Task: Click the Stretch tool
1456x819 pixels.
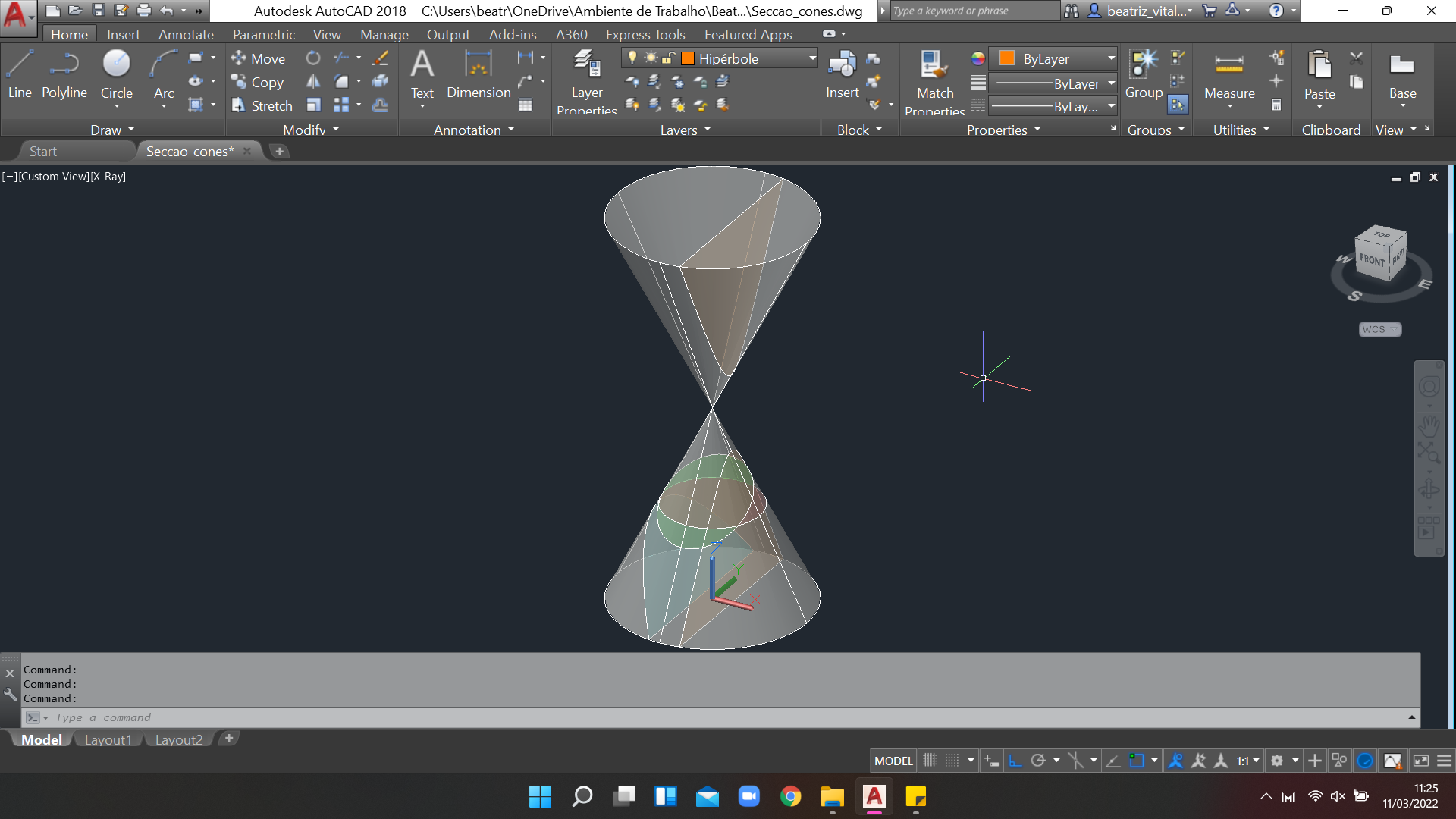Action: 262,105
